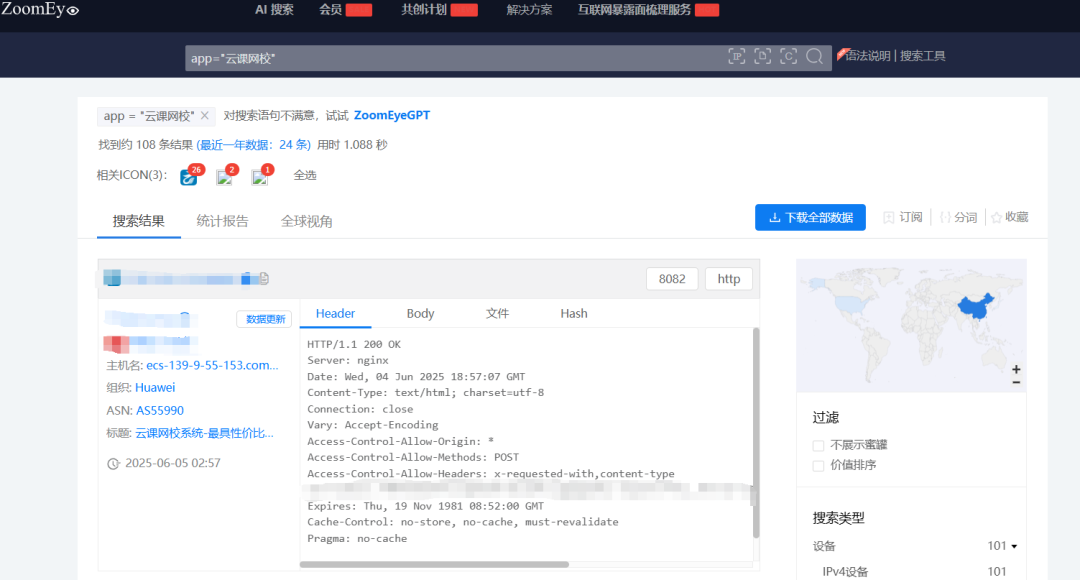Remove the app = "云课网校" filter tag
Image resolution: width=1080 pixels, height=580 pixels.
click(205, 116)
